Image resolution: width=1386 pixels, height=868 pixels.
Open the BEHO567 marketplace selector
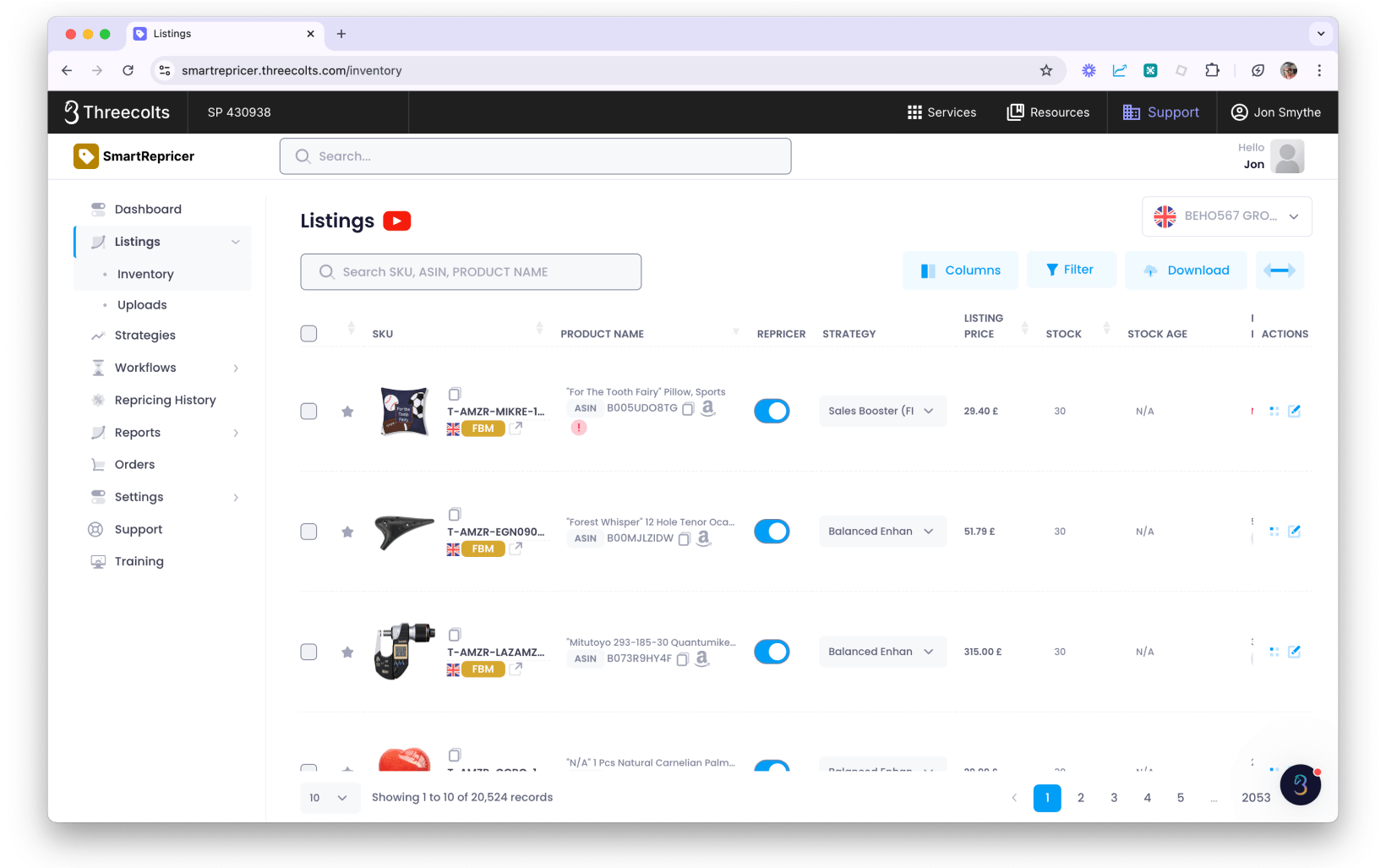[1226, 216]
